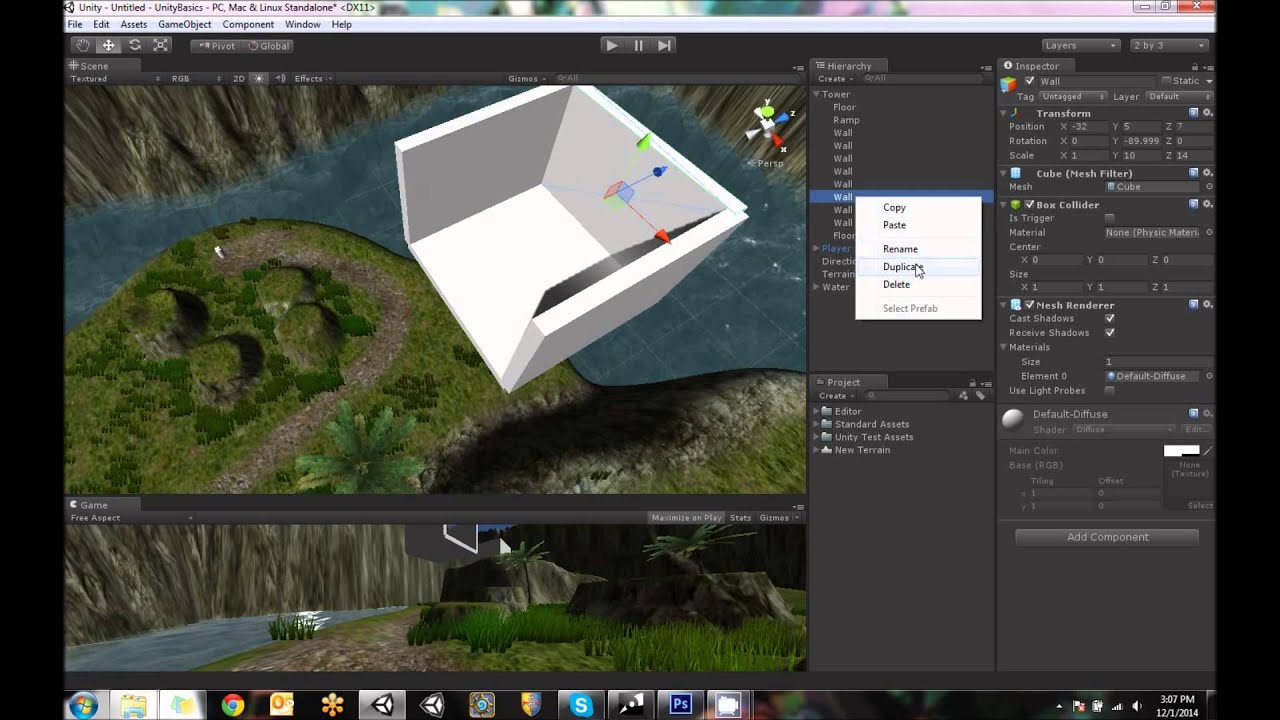
Task: Open physic Material object picker circle
Action: coord(1209,232)
